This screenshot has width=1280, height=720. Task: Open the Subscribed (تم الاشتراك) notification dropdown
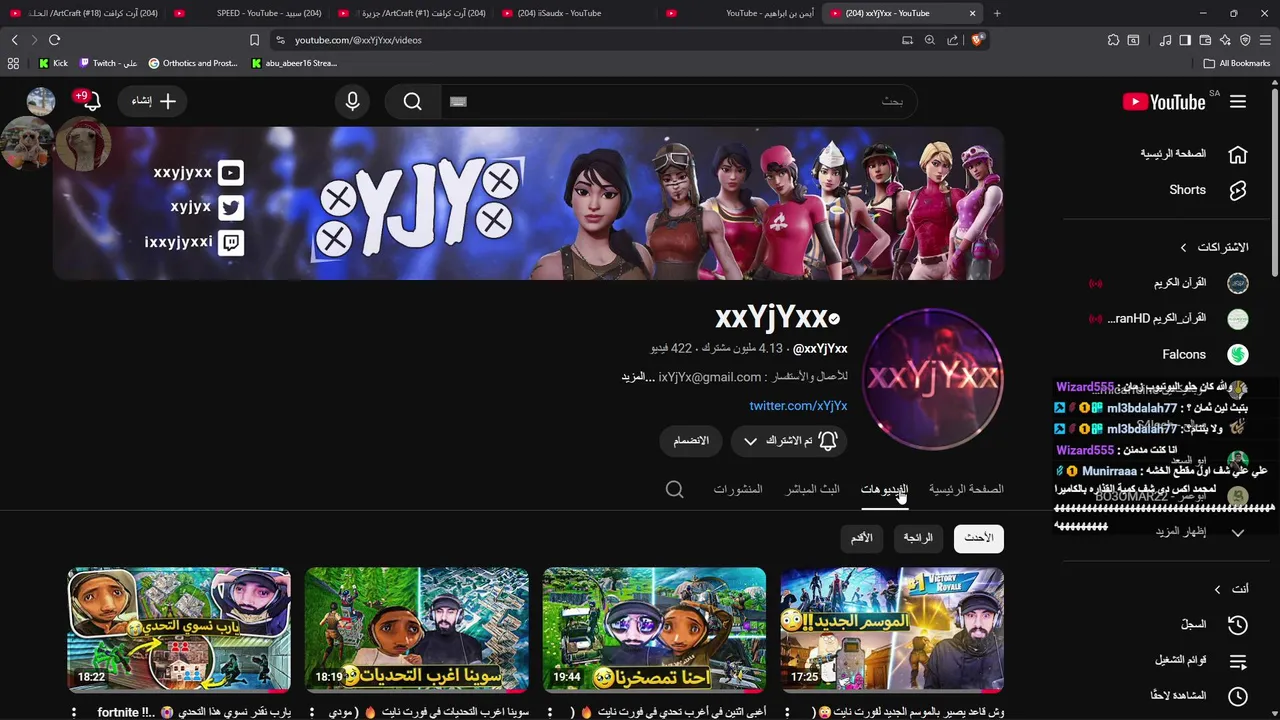(x=789, y=441)
